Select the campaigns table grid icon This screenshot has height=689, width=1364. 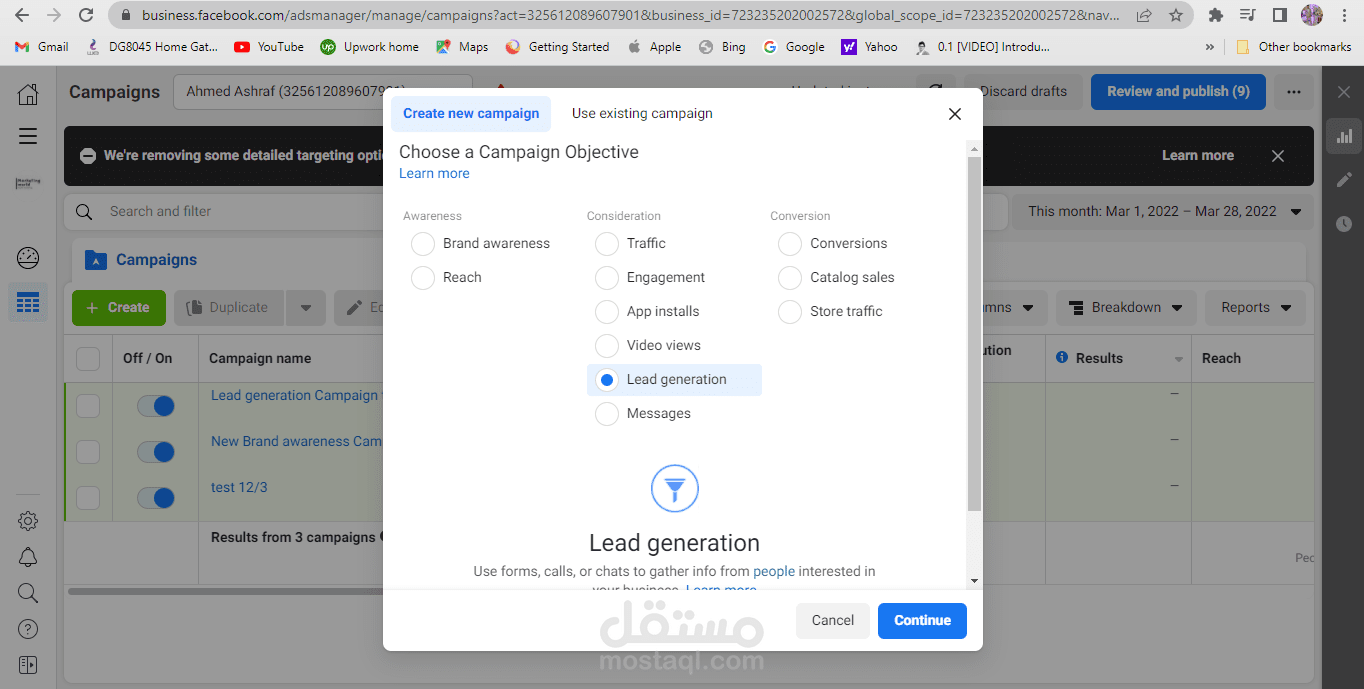[28, 302]
